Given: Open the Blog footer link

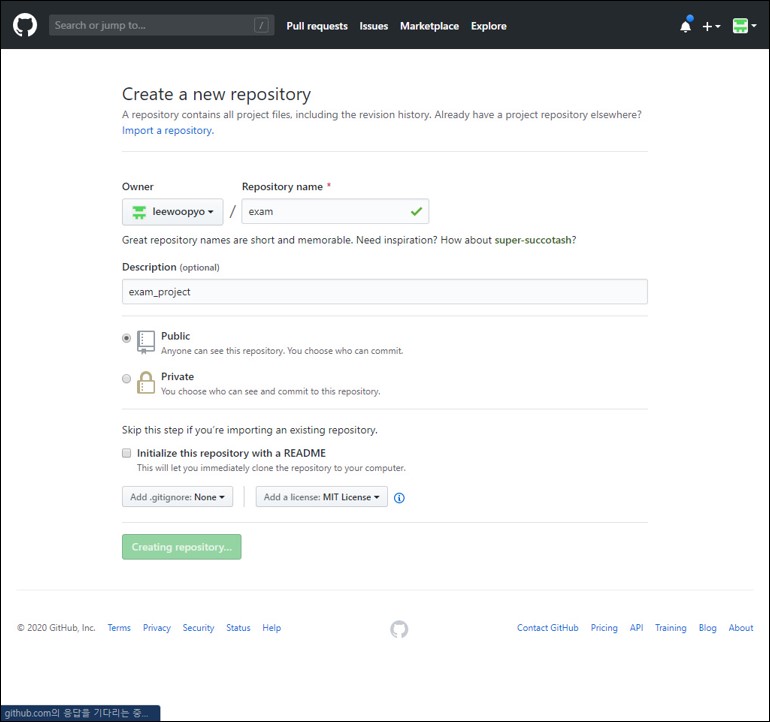Looking at the screenshot, I should (708, 628).
